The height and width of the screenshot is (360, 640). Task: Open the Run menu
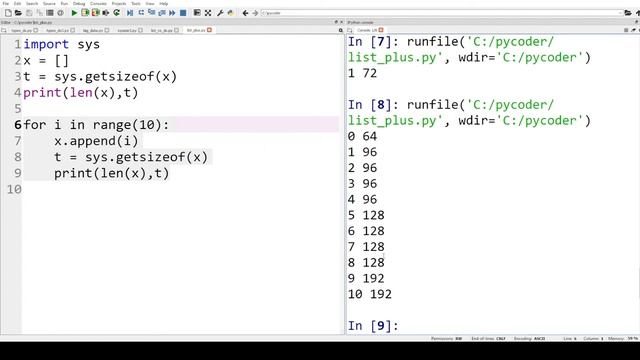point(64,4)
